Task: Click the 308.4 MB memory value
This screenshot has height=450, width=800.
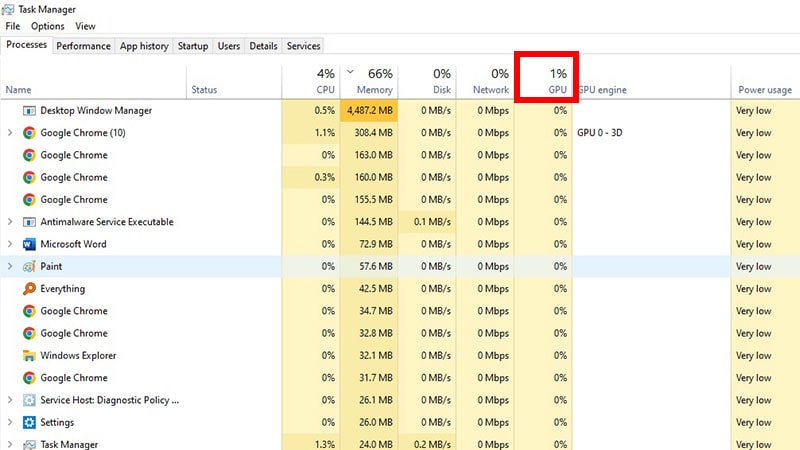Action: tap(373, 133)
